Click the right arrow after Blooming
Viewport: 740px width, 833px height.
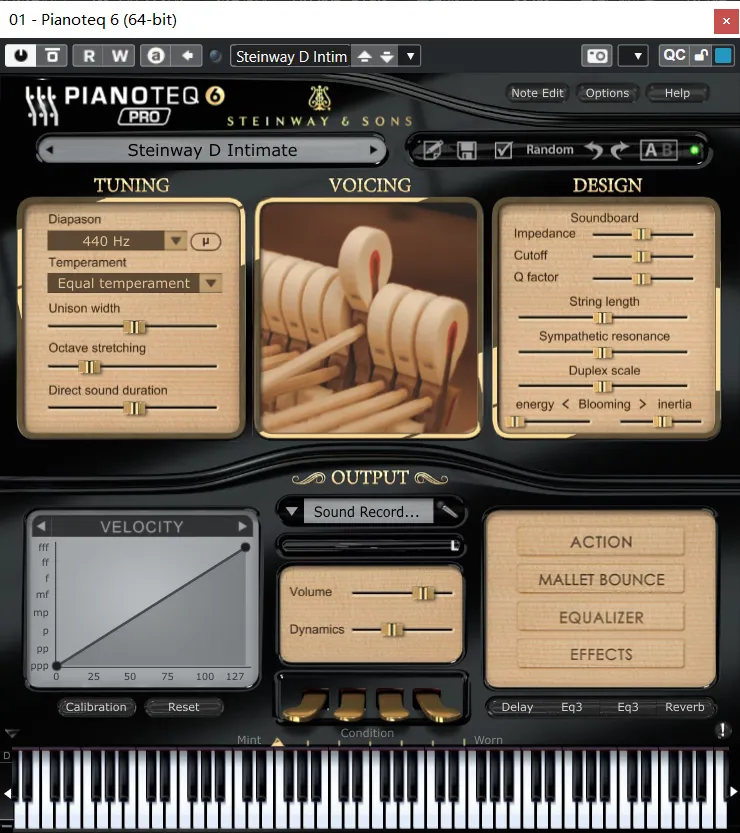click(x=643, y=404)
